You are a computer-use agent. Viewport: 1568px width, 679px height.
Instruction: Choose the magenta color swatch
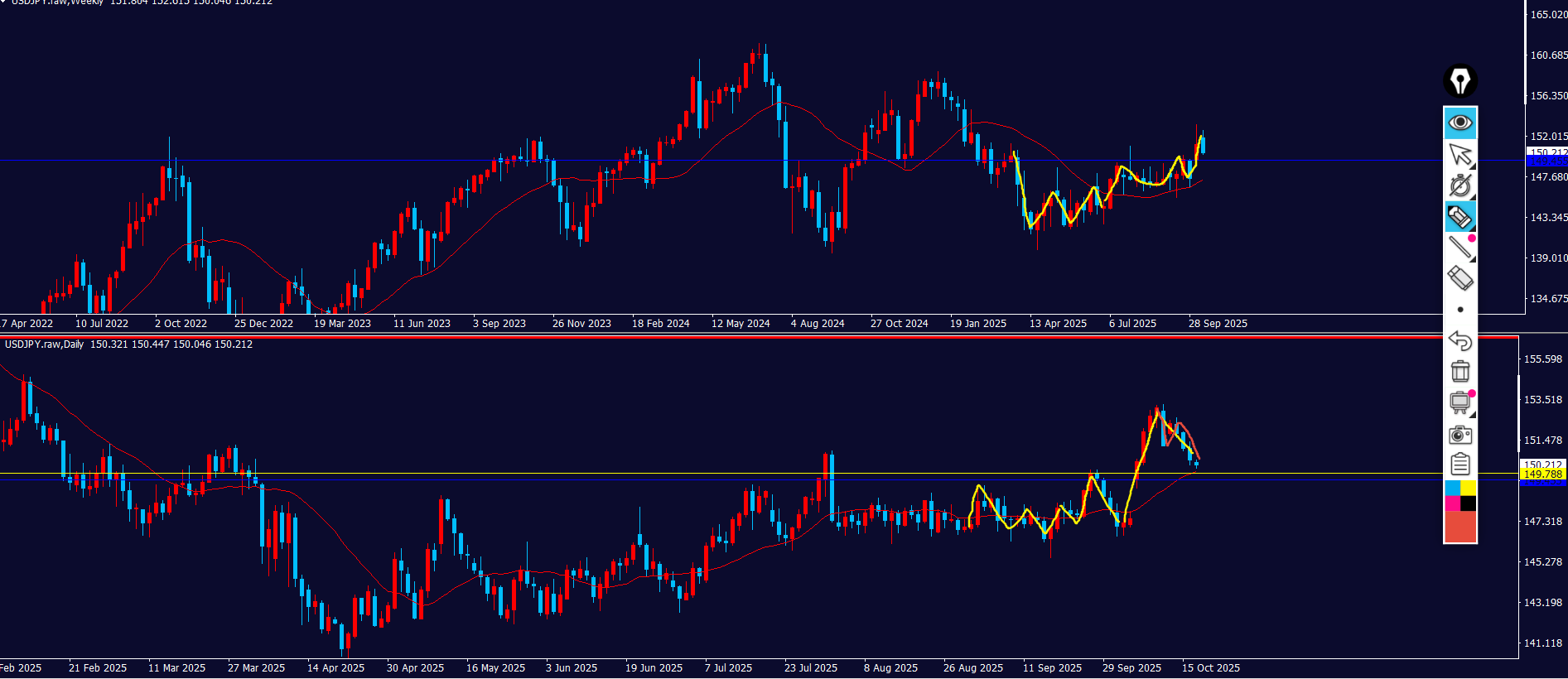coord(1452,503)
